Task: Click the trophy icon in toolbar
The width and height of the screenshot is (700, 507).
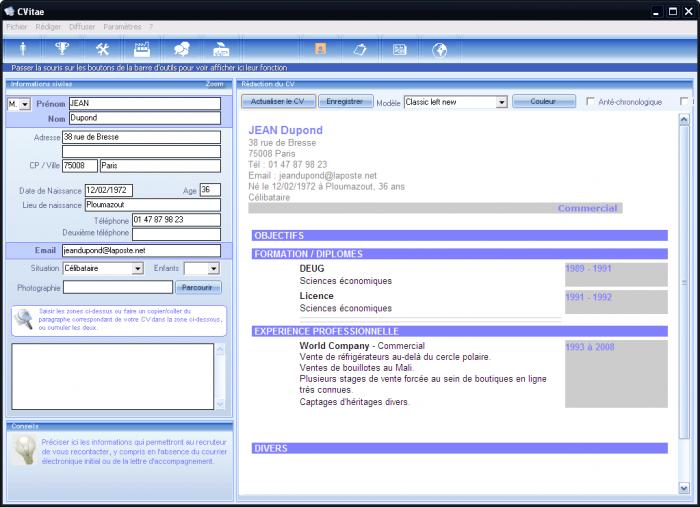Action: click(62, 48)
